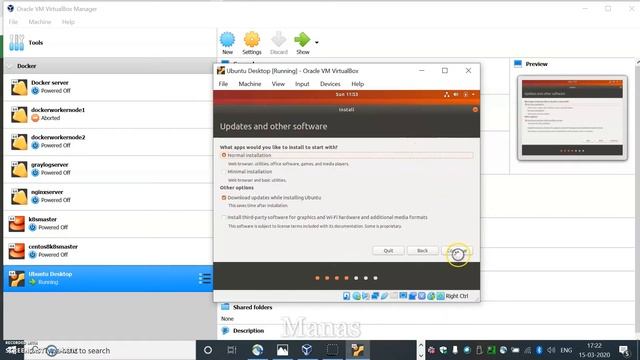The image size is (640, 360).
Task: Select the k8smaster VM
Action: (109, 224)
